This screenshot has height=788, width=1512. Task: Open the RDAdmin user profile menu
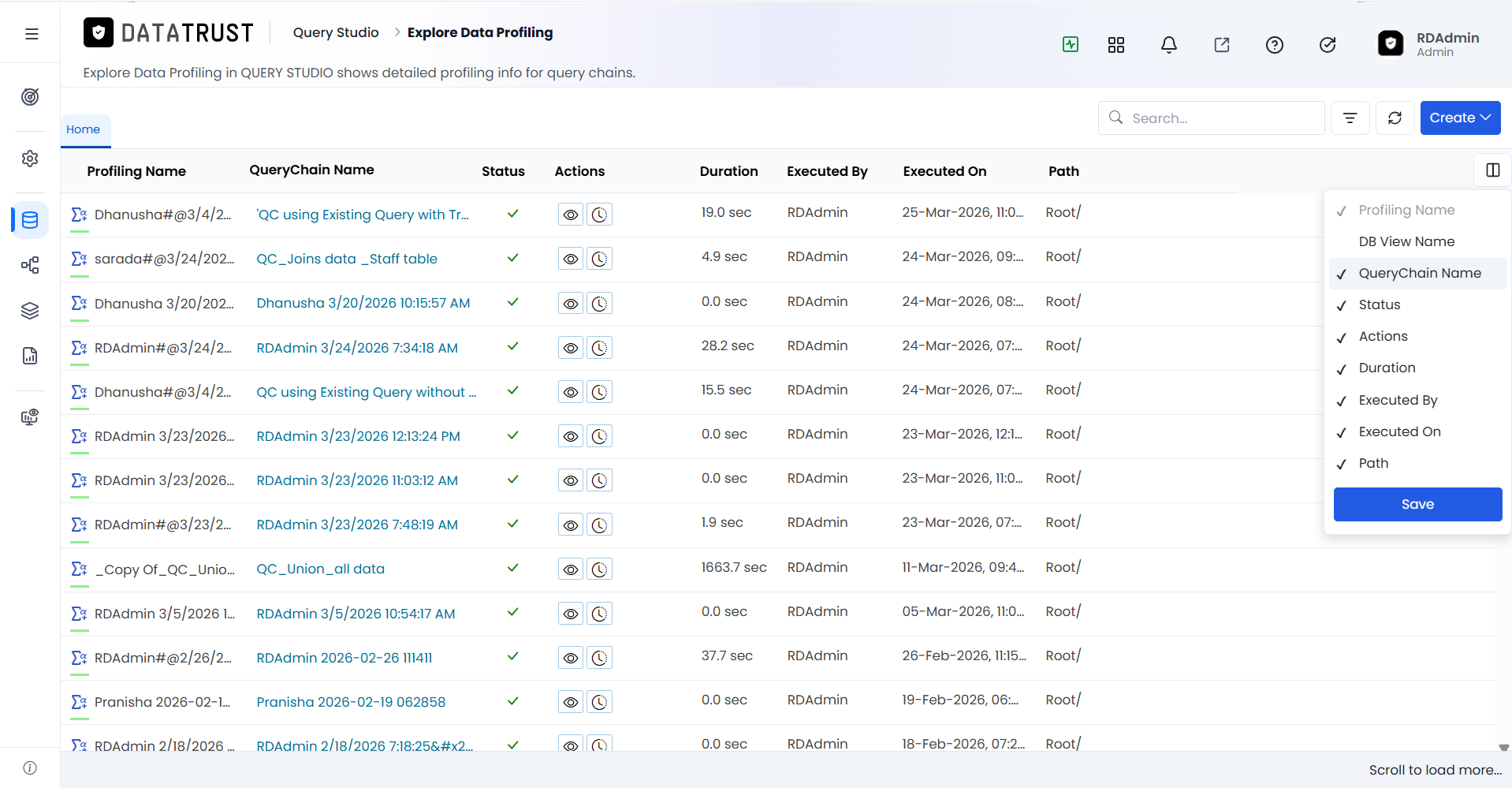[x=1430, y=44]
